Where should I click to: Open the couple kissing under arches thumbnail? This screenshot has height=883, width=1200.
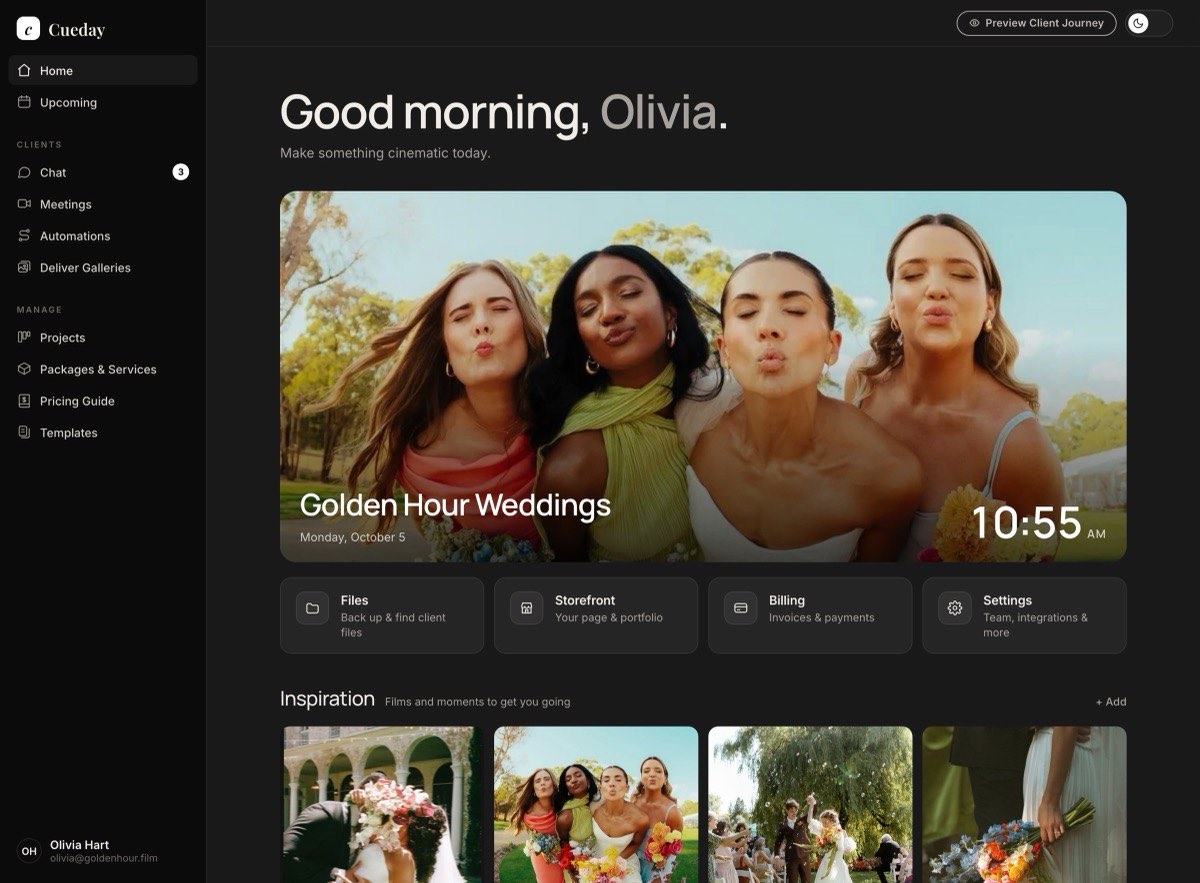tap(382, 804)
